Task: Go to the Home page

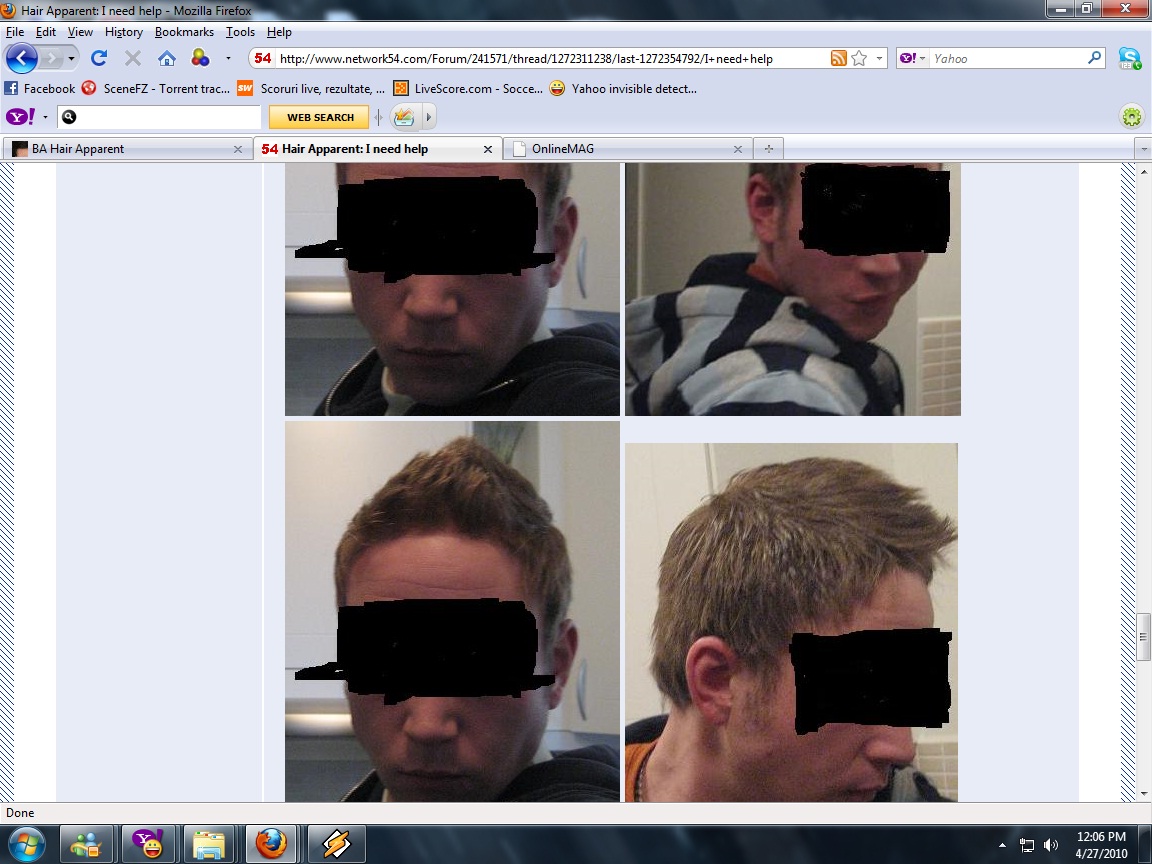Action: coord(166,58)
